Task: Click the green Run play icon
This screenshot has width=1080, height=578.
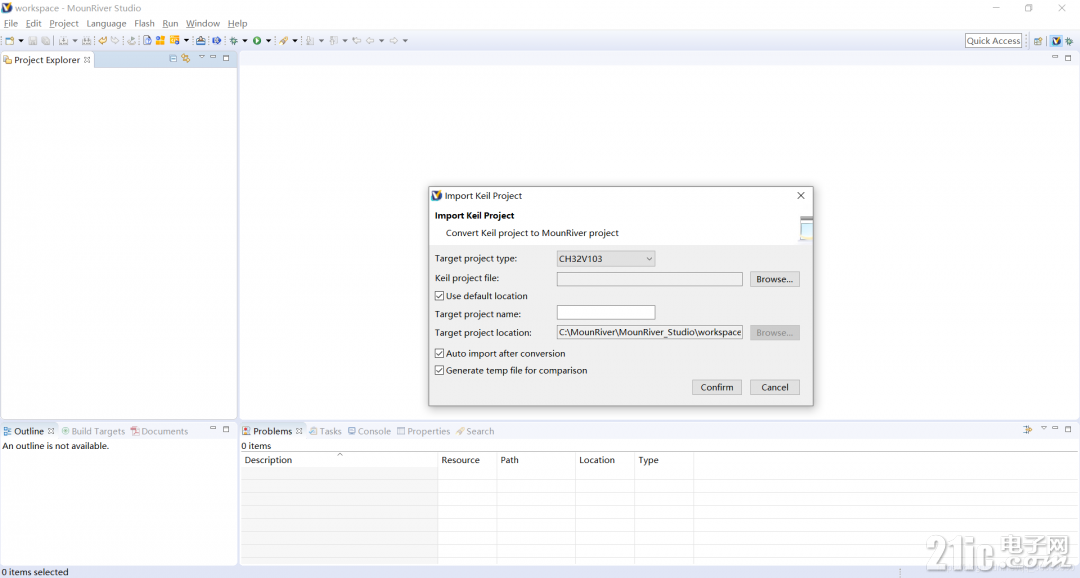Action: tap(257, 41)
